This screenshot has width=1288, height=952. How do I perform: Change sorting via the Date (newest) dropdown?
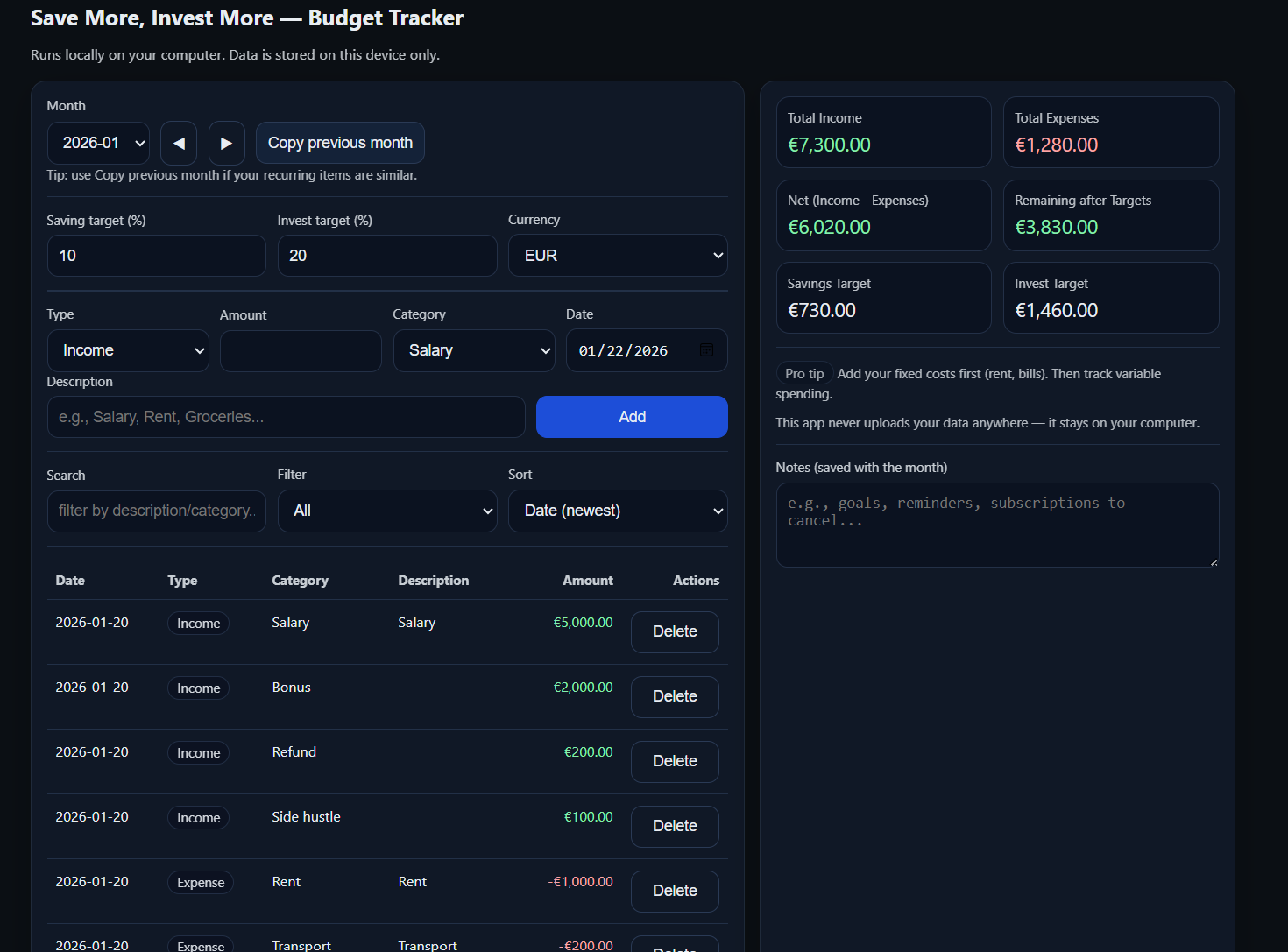pyautogui.click(x=618, y=511)
